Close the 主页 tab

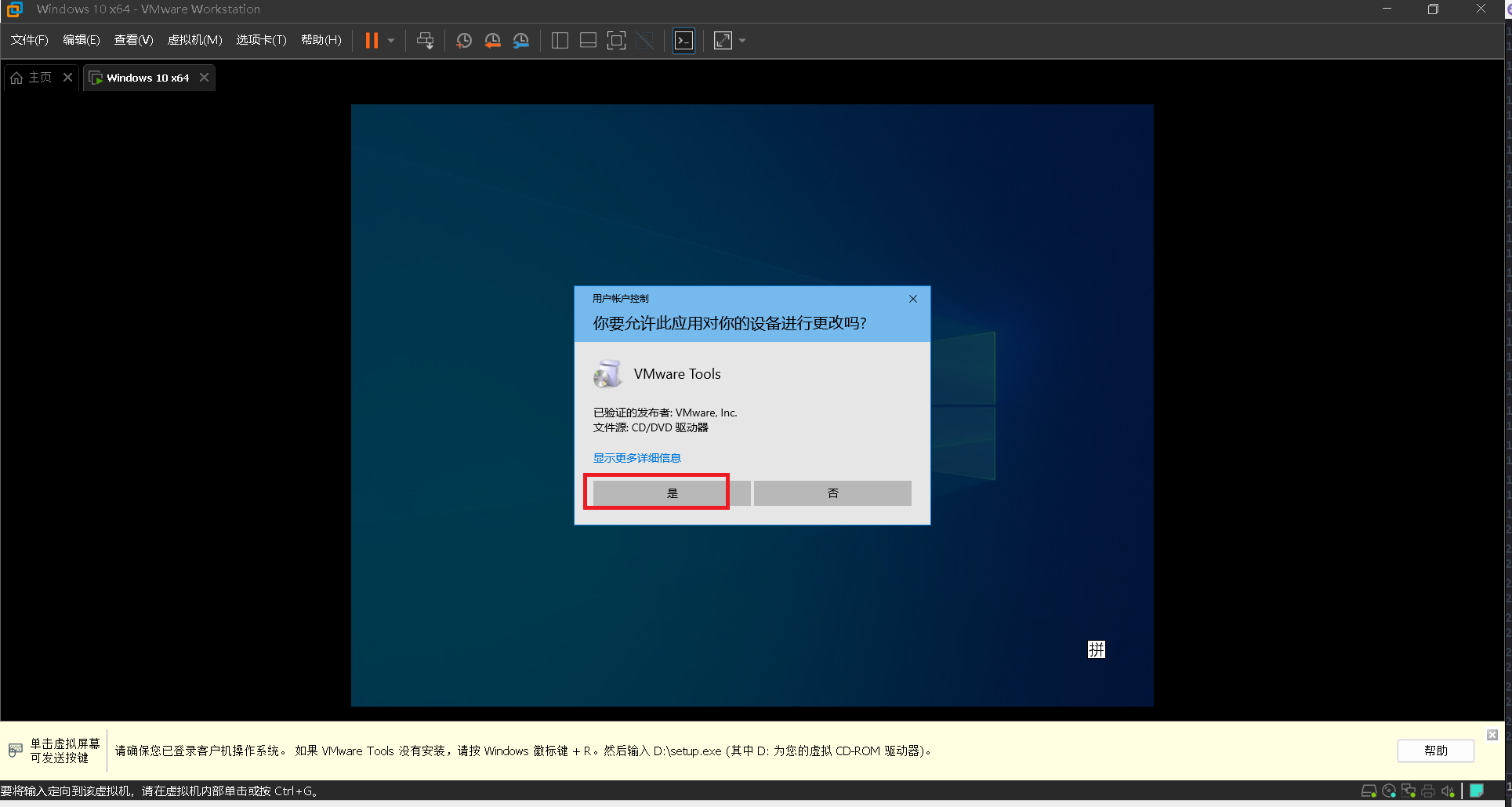point(67,77)
